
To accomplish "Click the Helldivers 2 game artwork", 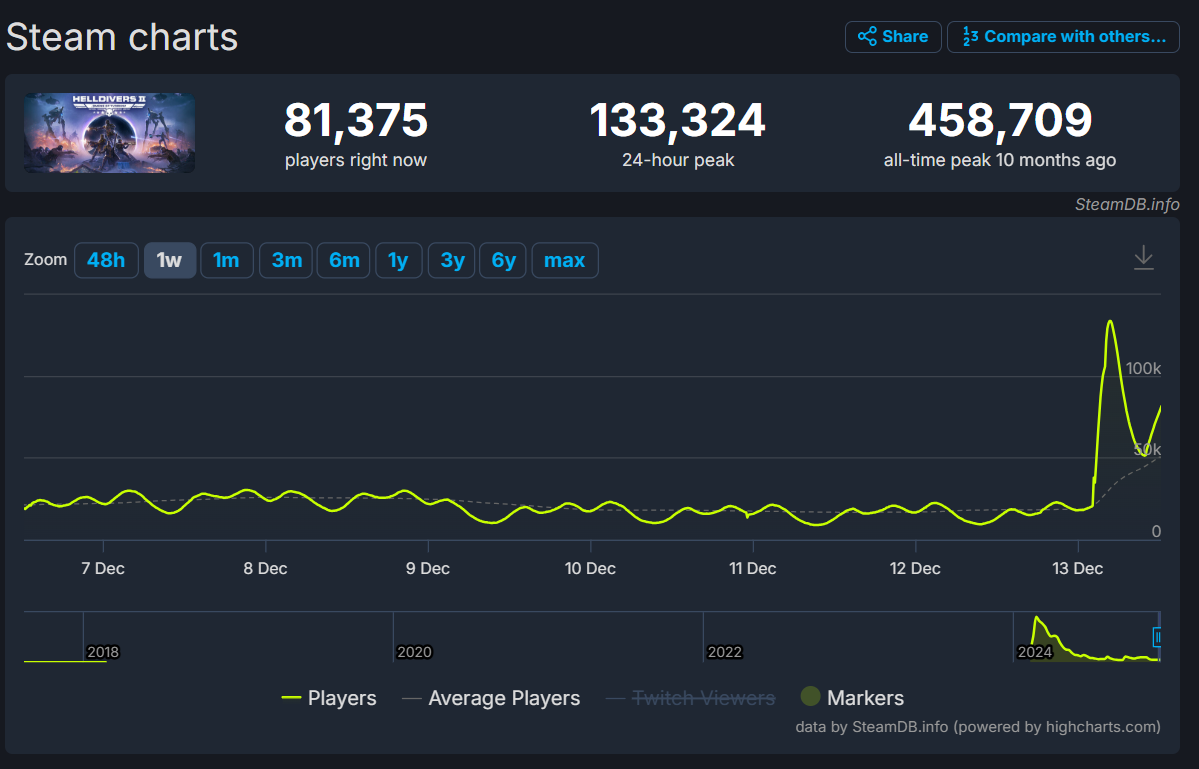I will click(109, 132).
